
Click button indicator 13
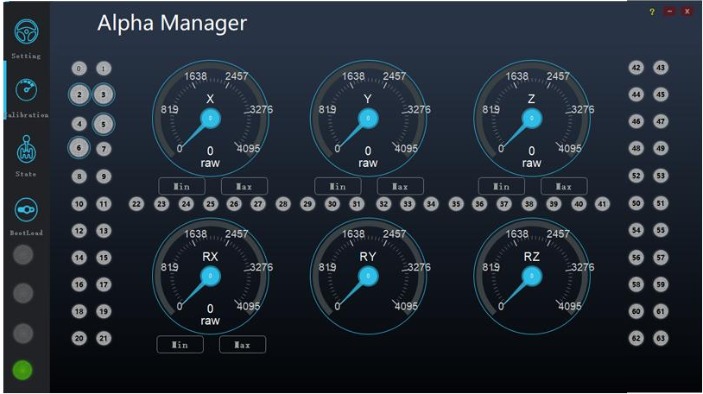click(x=104, y=231)
